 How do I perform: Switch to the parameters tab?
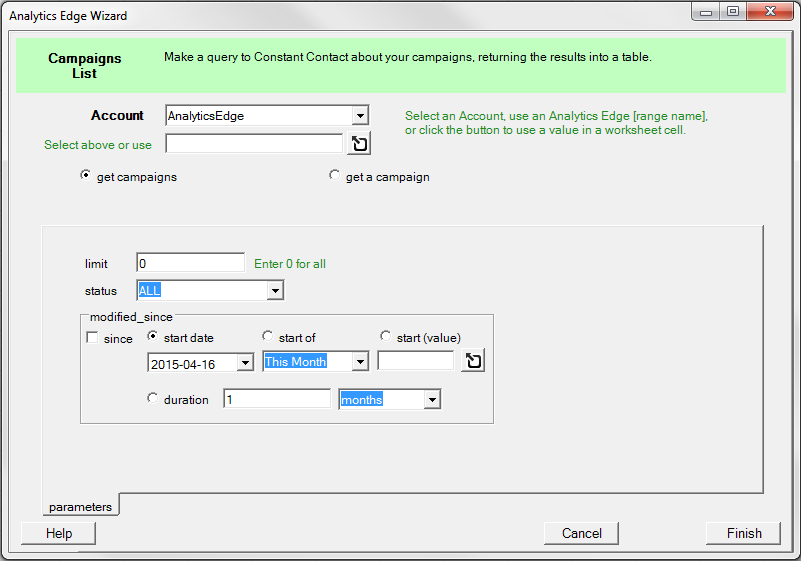coord(80,506)
